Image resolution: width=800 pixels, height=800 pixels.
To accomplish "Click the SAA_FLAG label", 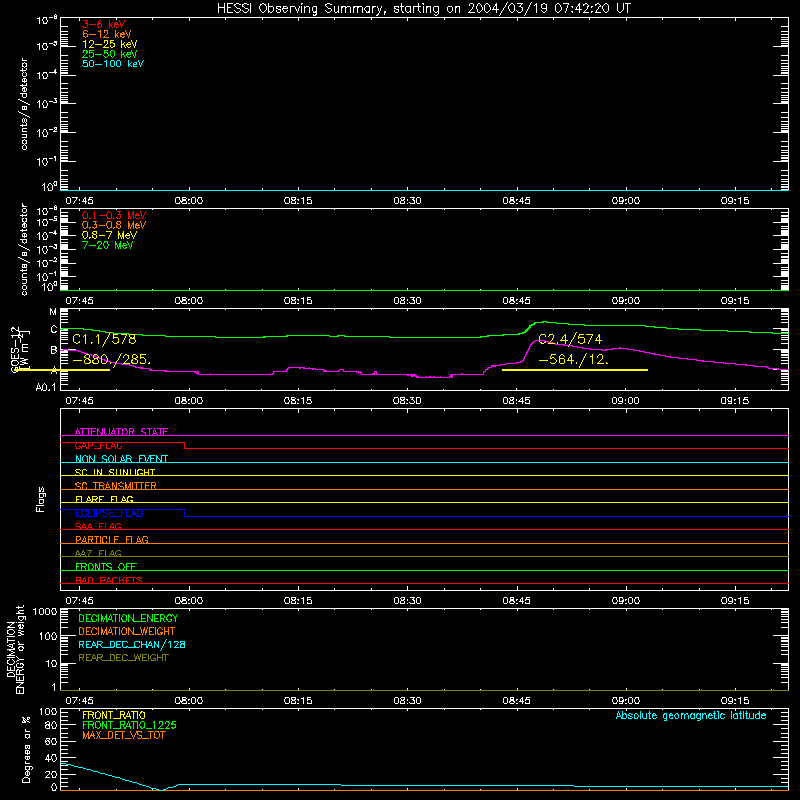I will 98,526.
